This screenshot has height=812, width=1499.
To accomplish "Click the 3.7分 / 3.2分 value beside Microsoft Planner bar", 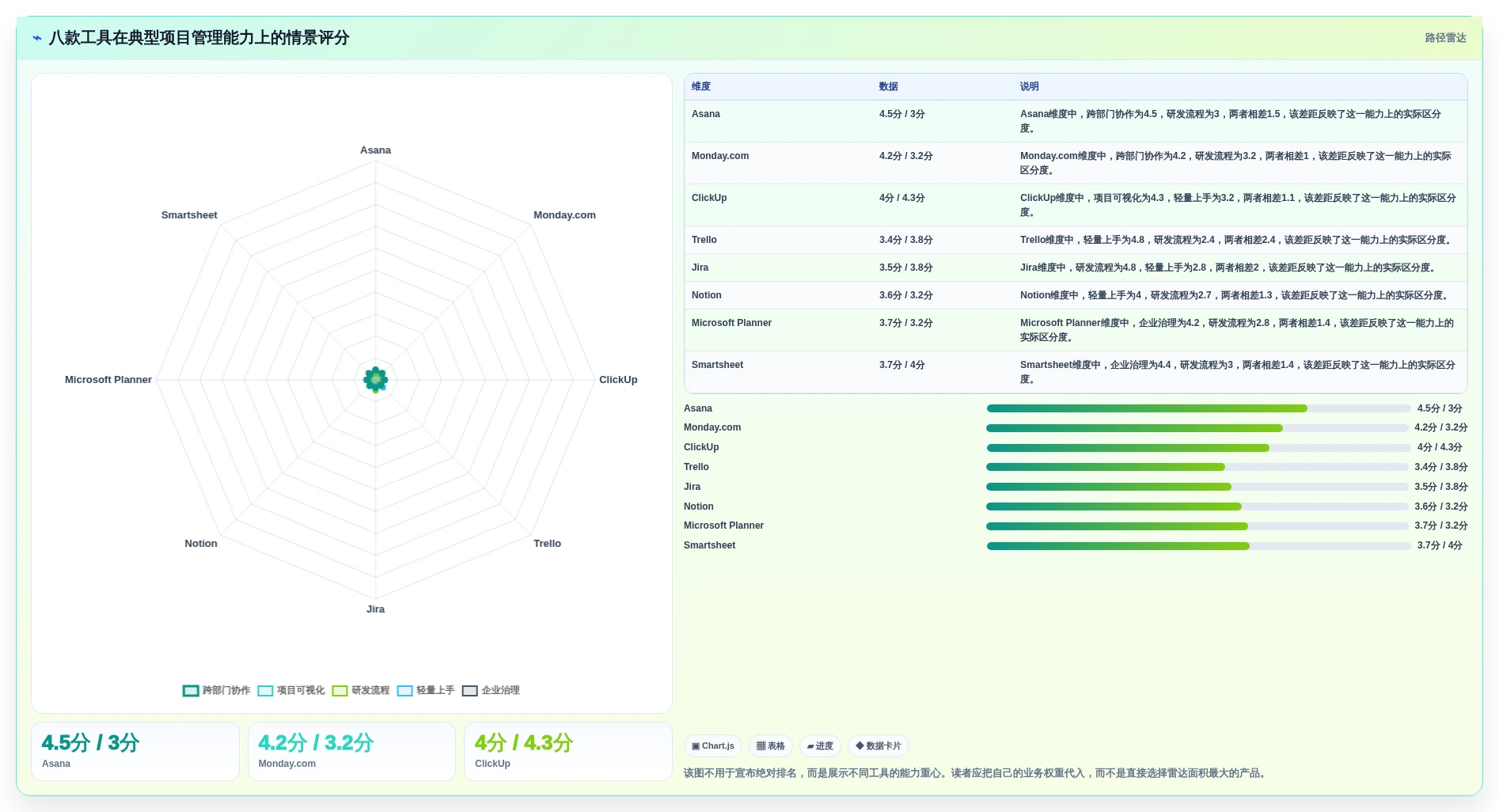I will coord(1441,526).
